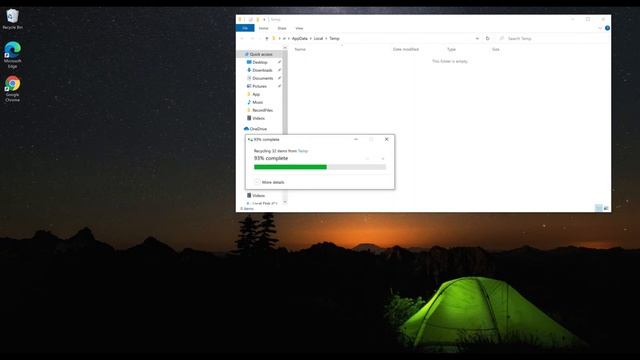Click the Music note icon in sidebar
Viewport: 640px width, 360px height.
(x=249, y=102)
